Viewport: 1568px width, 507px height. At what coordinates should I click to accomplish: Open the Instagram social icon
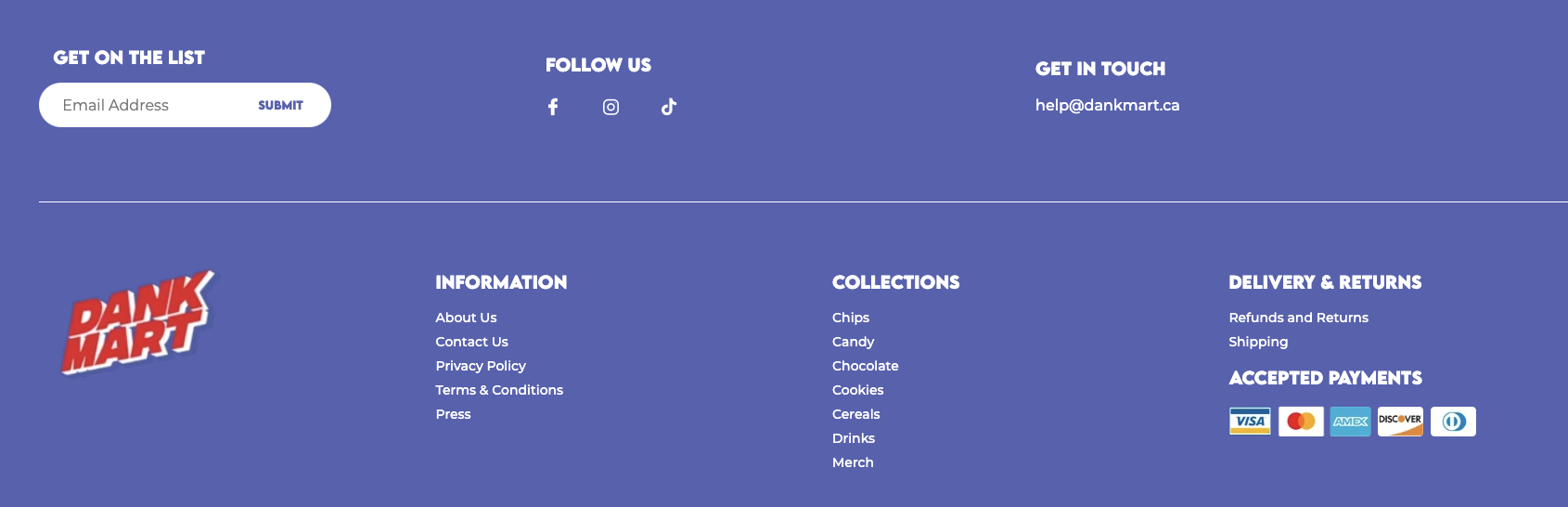(x=610, y=107)
